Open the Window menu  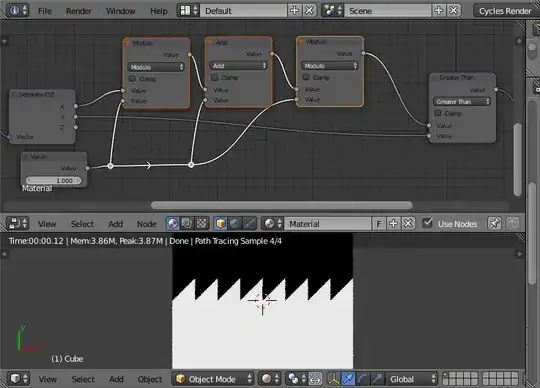pos(121,11)
